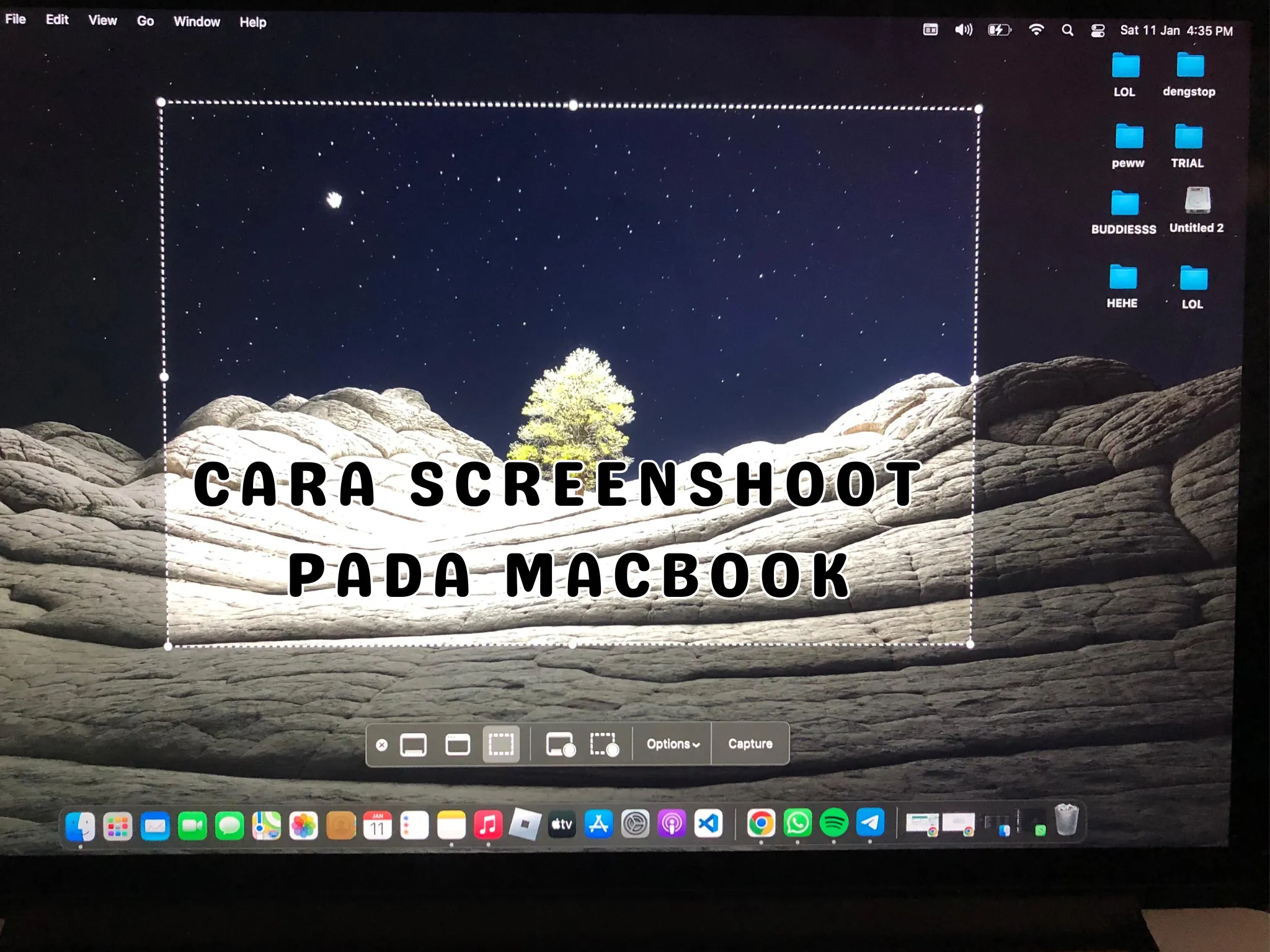Open WhatsApp from the Dock
1270x952 pixels.
click(x=797, y=823)
